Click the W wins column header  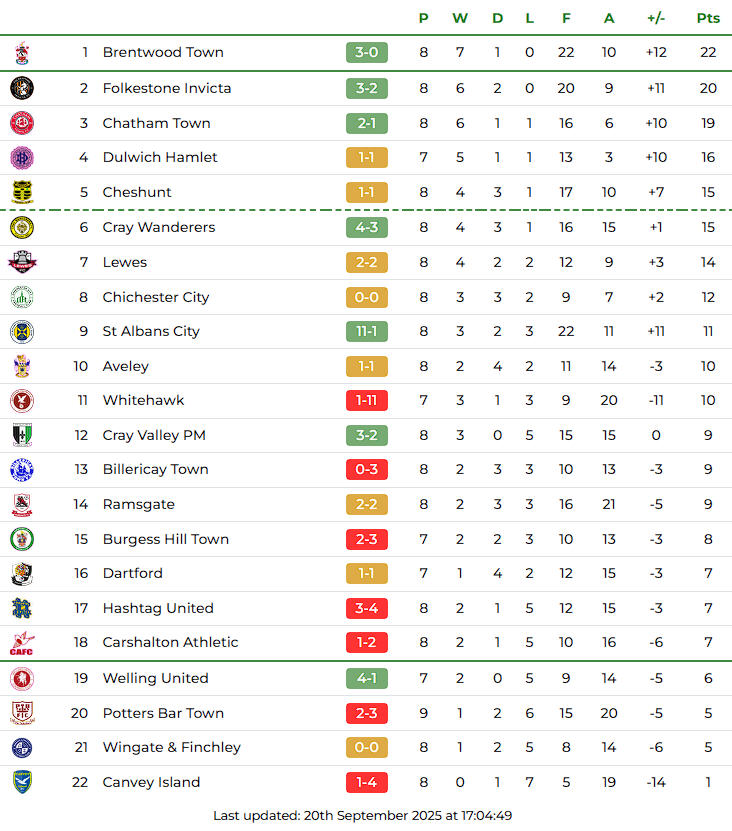pos(460,18)
